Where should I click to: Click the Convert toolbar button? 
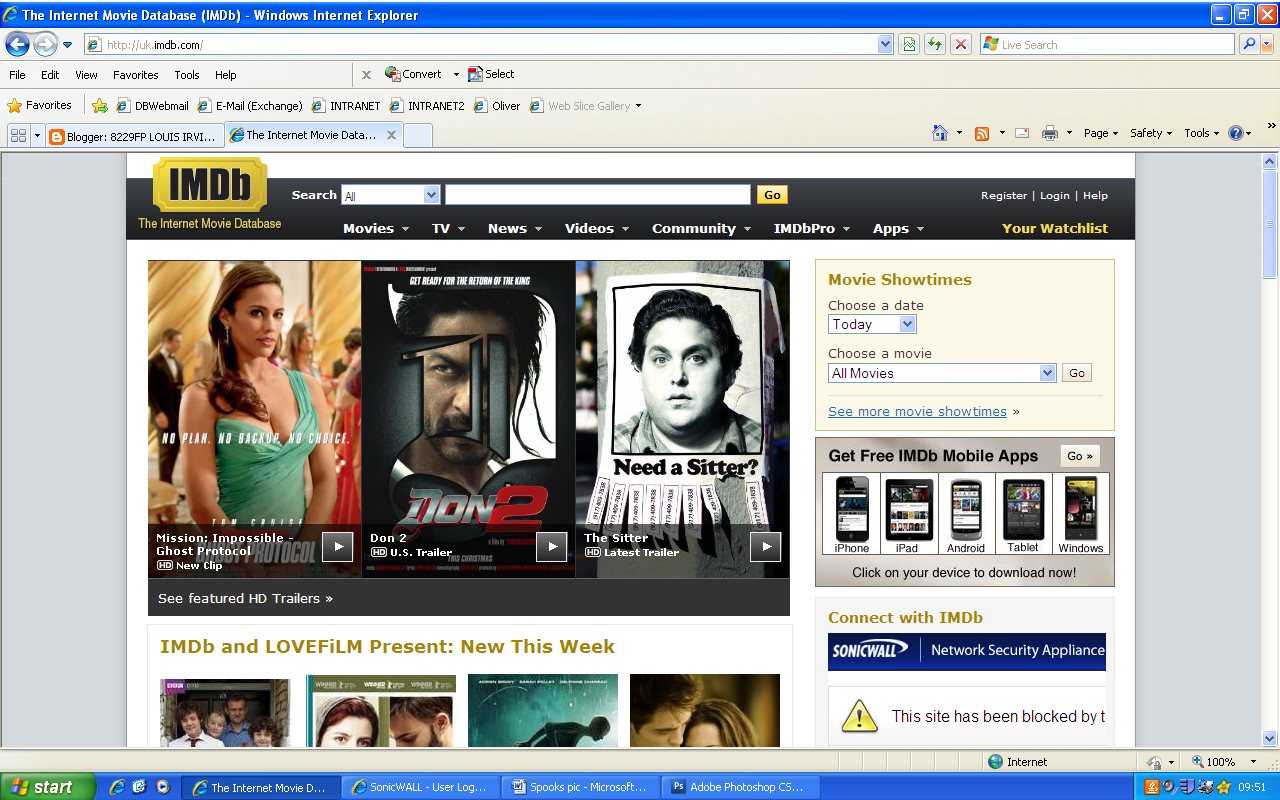[x=414, y=74]
